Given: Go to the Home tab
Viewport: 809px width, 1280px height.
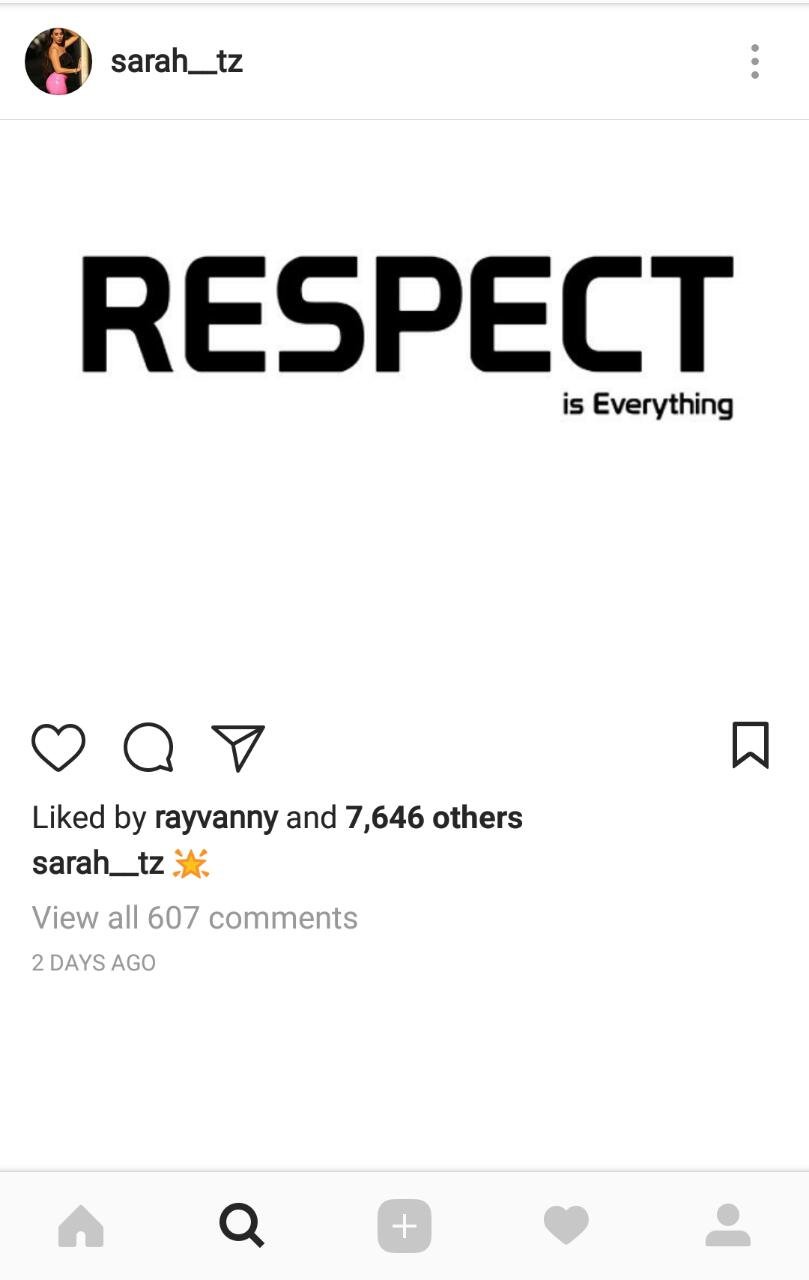Looking at the screenshot, I should click(81, 1225).
